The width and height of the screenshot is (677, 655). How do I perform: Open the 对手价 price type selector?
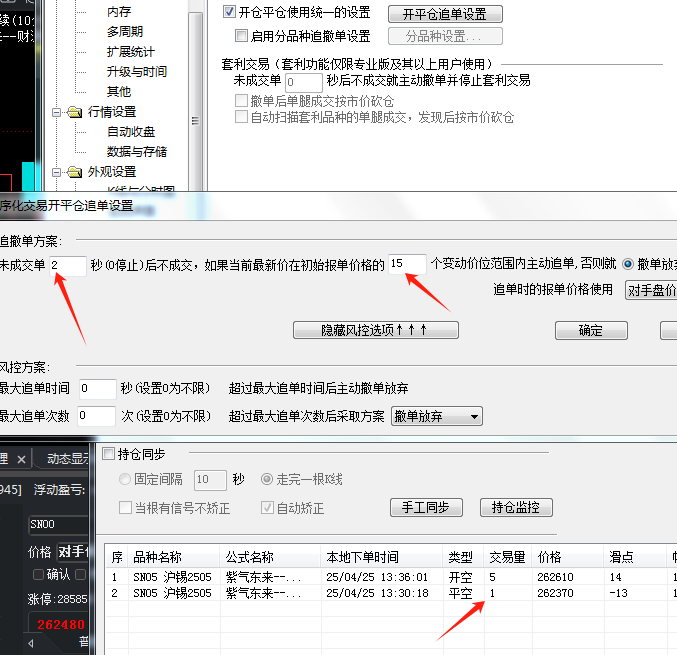(73, 552)
